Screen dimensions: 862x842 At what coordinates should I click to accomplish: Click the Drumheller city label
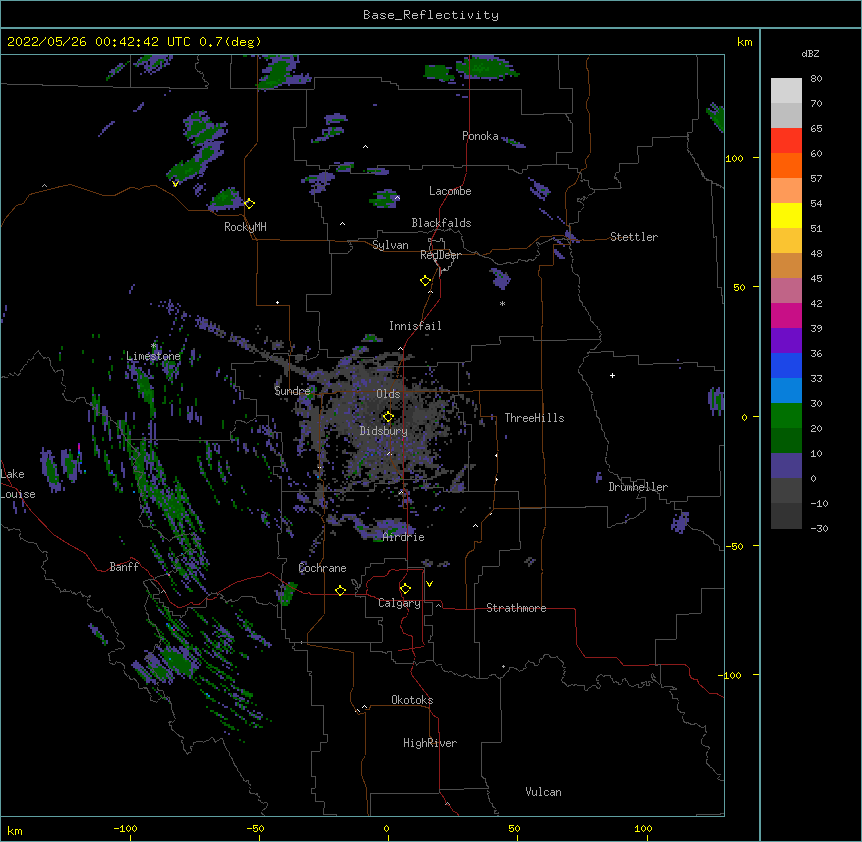[x=638, y=487]
